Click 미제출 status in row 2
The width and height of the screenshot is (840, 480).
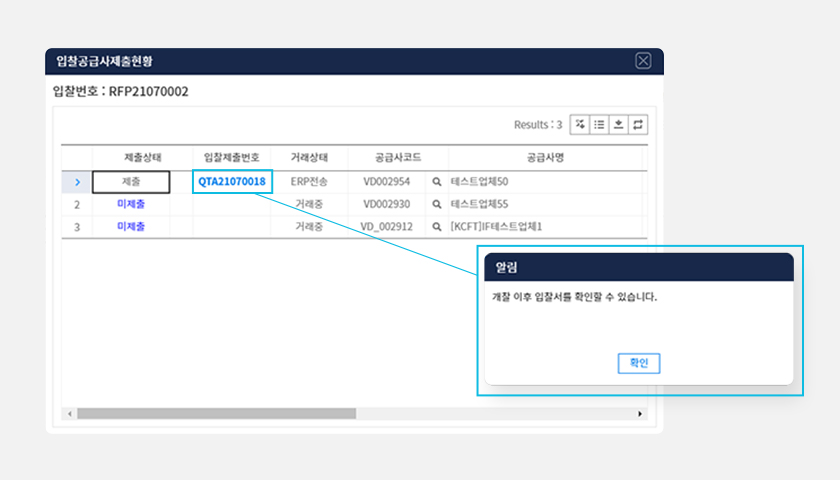coord(131,204)
